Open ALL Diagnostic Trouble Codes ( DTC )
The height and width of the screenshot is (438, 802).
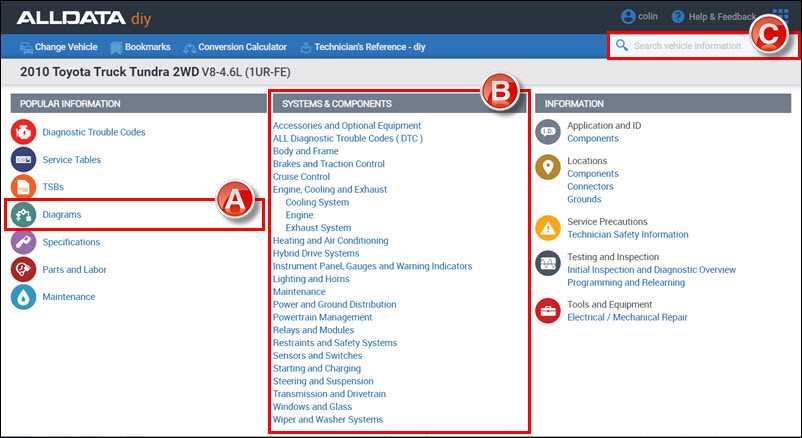pyautogui.click(x=348, y=138)
